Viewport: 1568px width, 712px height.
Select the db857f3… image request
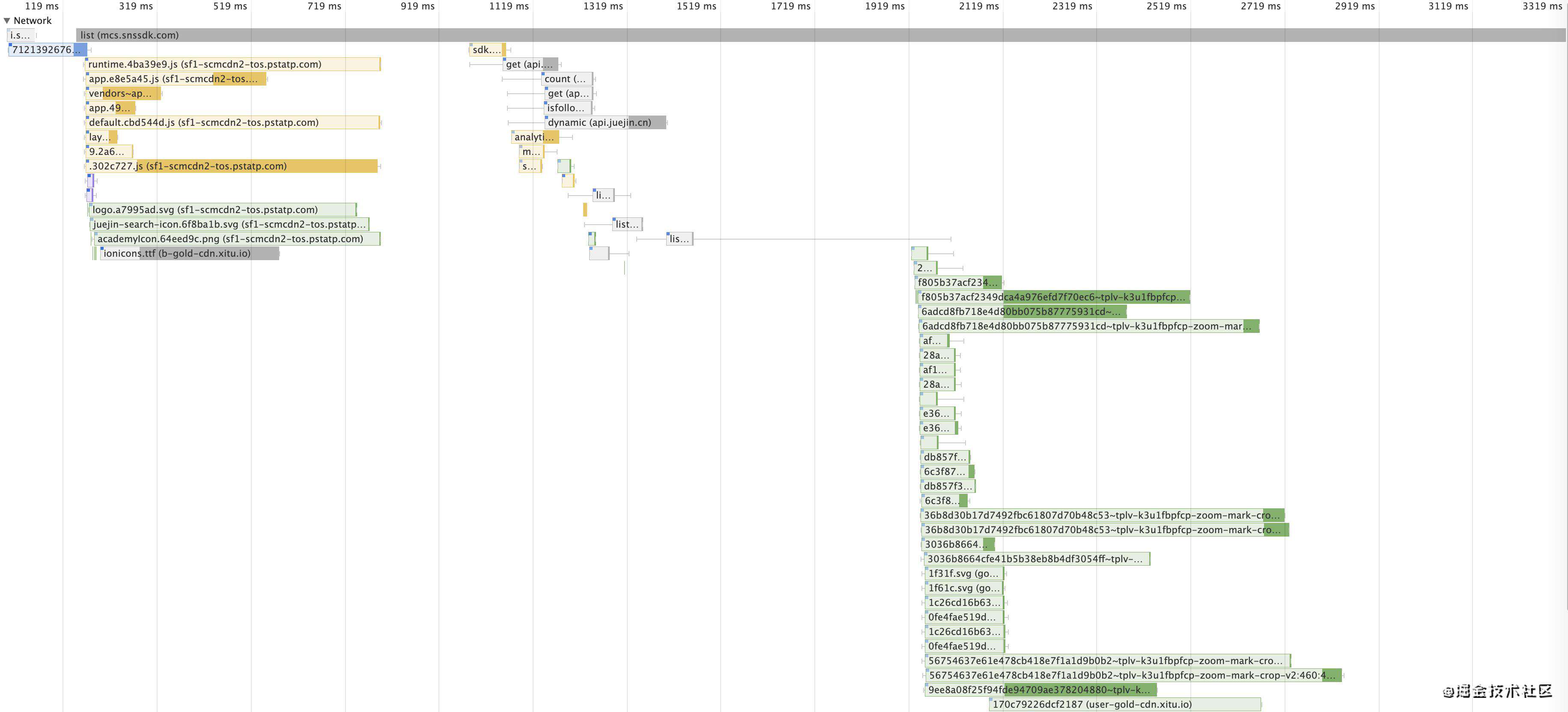pyautogui.click(x=948, y=487)
